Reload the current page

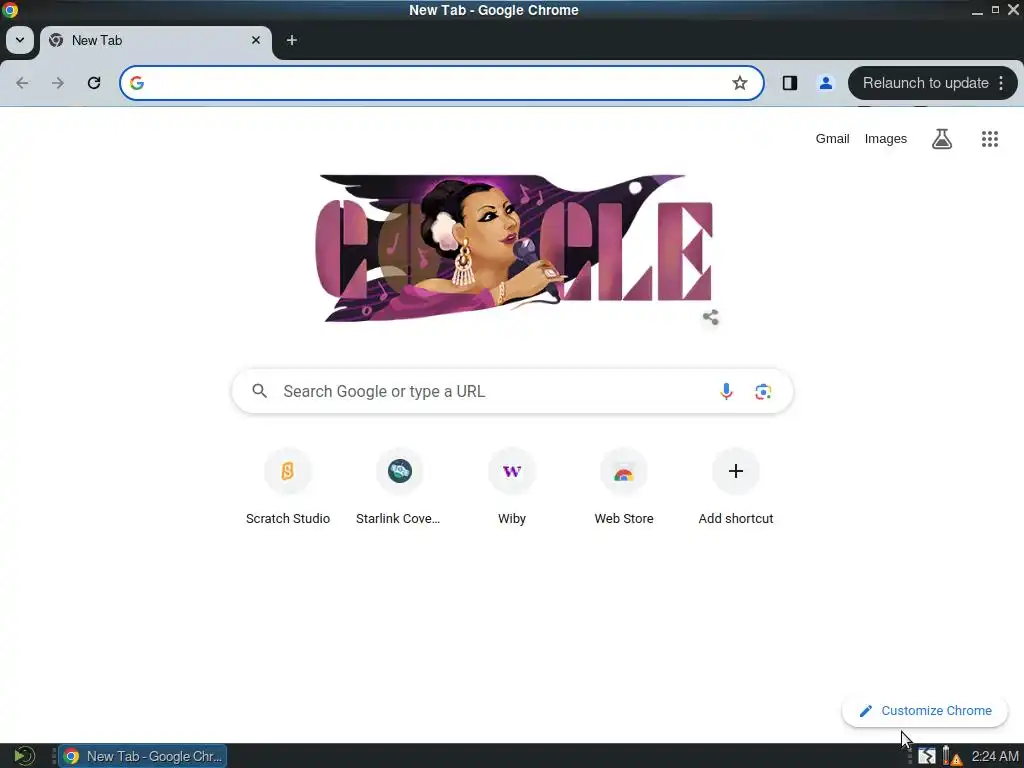(x=94, y=83)
